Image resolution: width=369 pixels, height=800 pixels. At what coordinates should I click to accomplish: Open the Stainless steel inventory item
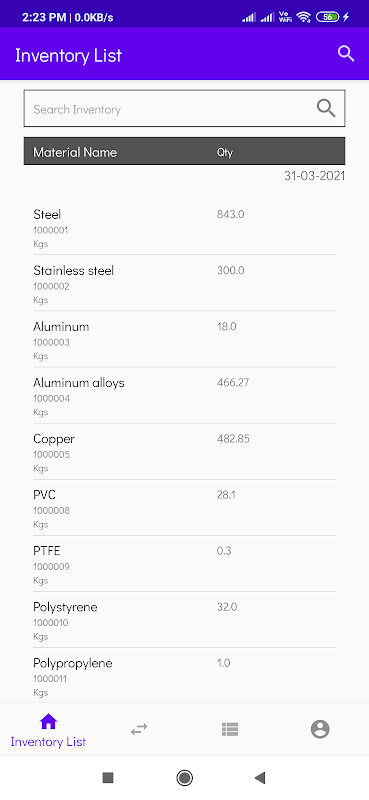[184, 283]
